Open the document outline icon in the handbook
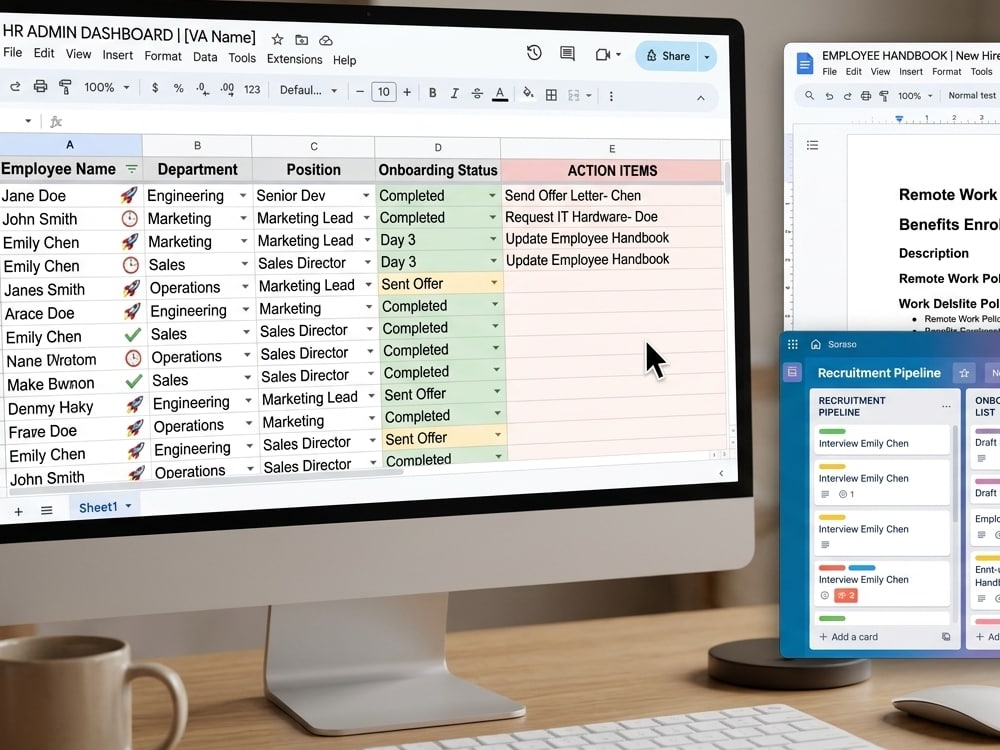Viewport: 1000px width, 750px height. (x=812, y=145)
